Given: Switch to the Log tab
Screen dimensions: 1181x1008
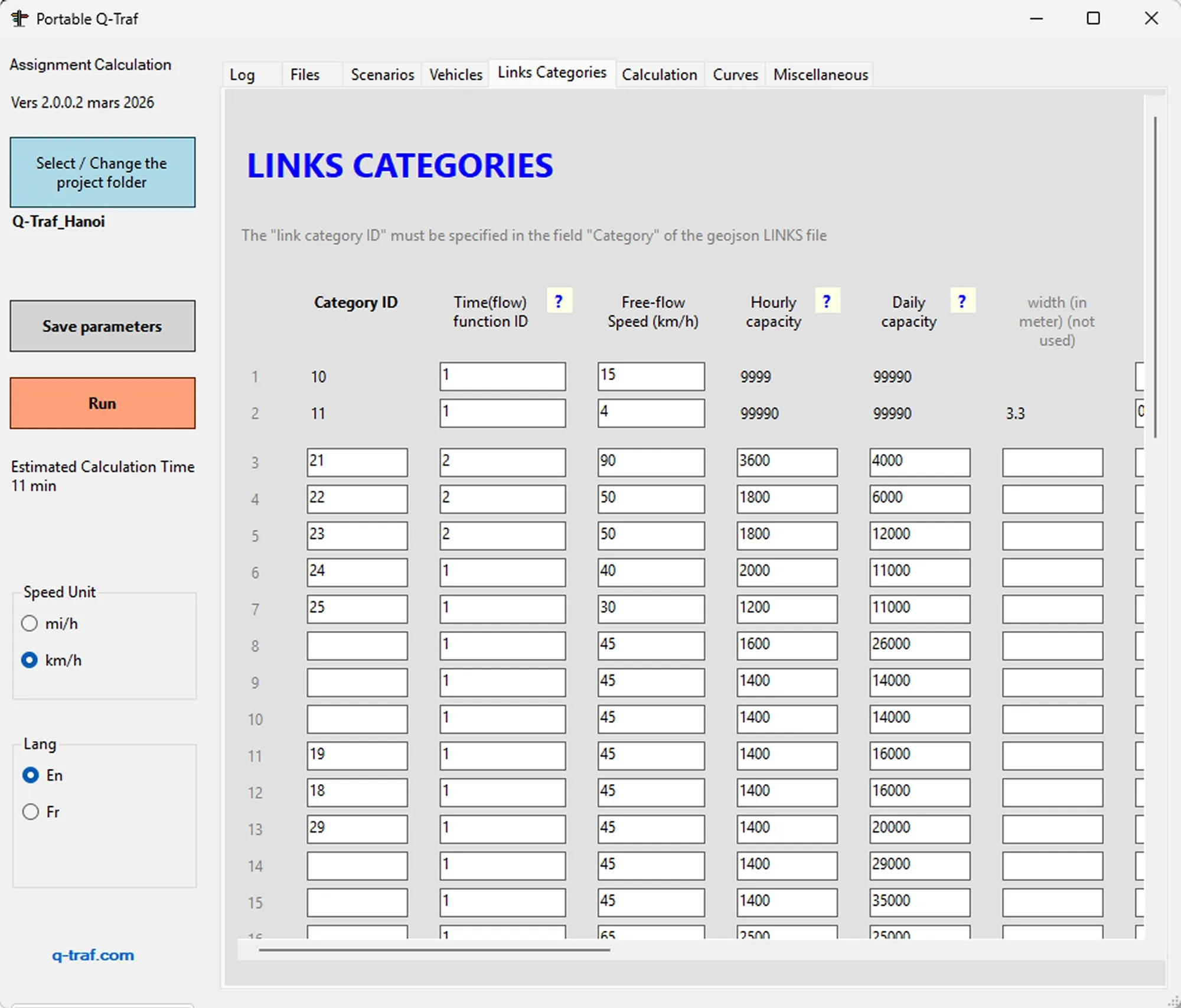Looking at the screenshot, I should pyautogui.click(x=243, y=74).
